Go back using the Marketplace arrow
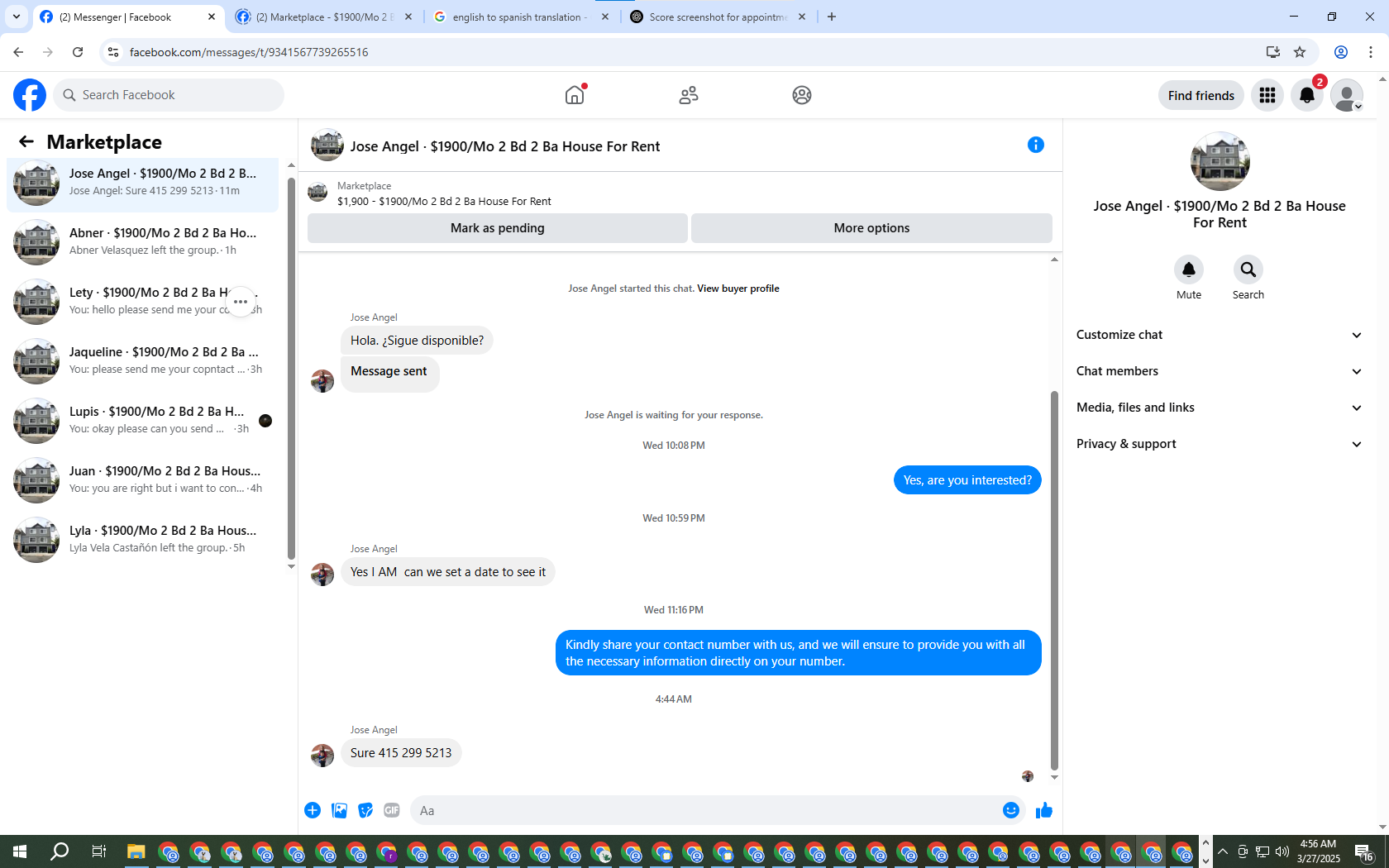This screenshot has height=868, width=1389. [x=26, y=141]
